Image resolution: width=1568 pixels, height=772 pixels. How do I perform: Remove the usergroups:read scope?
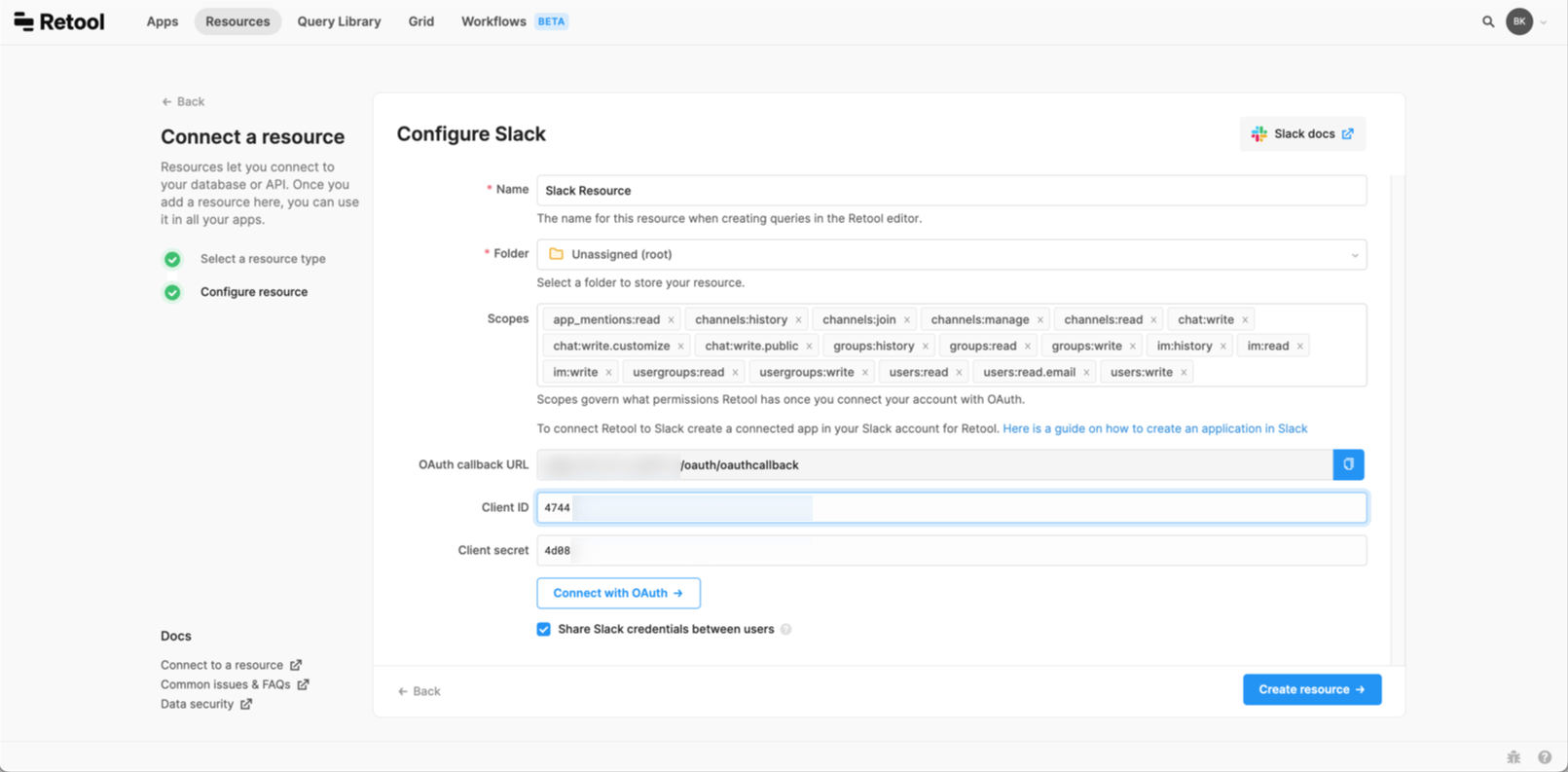click(x=735, y=372)
